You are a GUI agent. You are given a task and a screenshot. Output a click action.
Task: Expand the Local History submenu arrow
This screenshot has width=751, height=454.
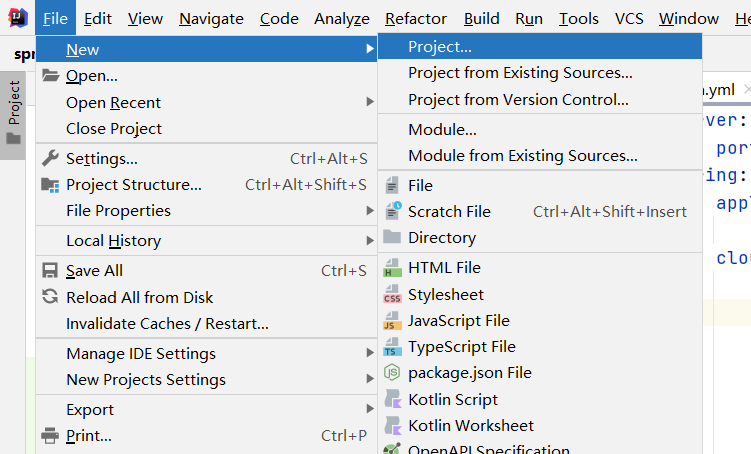370,240
